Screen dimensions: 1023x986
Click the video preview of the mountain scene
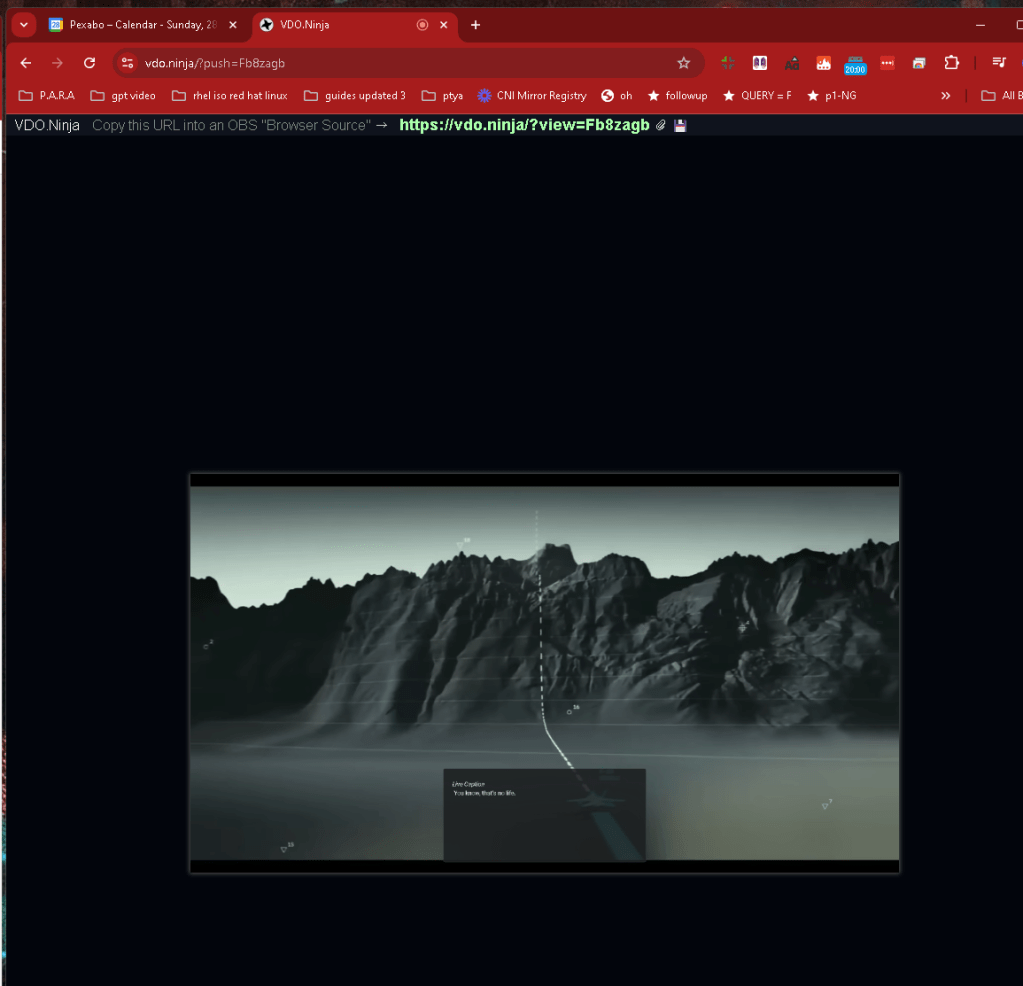pyautogui.click(x=544, y=673)
